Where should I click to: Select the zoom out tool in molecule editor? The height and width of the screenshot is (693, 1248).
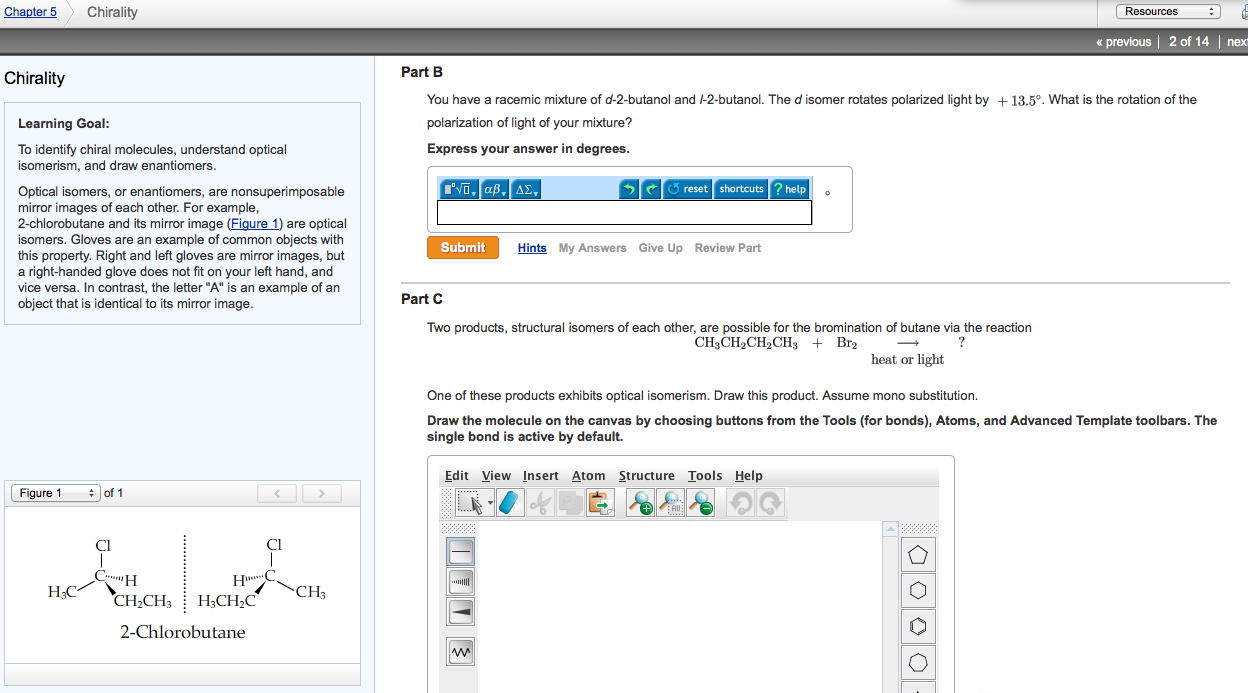pos(699,502)
